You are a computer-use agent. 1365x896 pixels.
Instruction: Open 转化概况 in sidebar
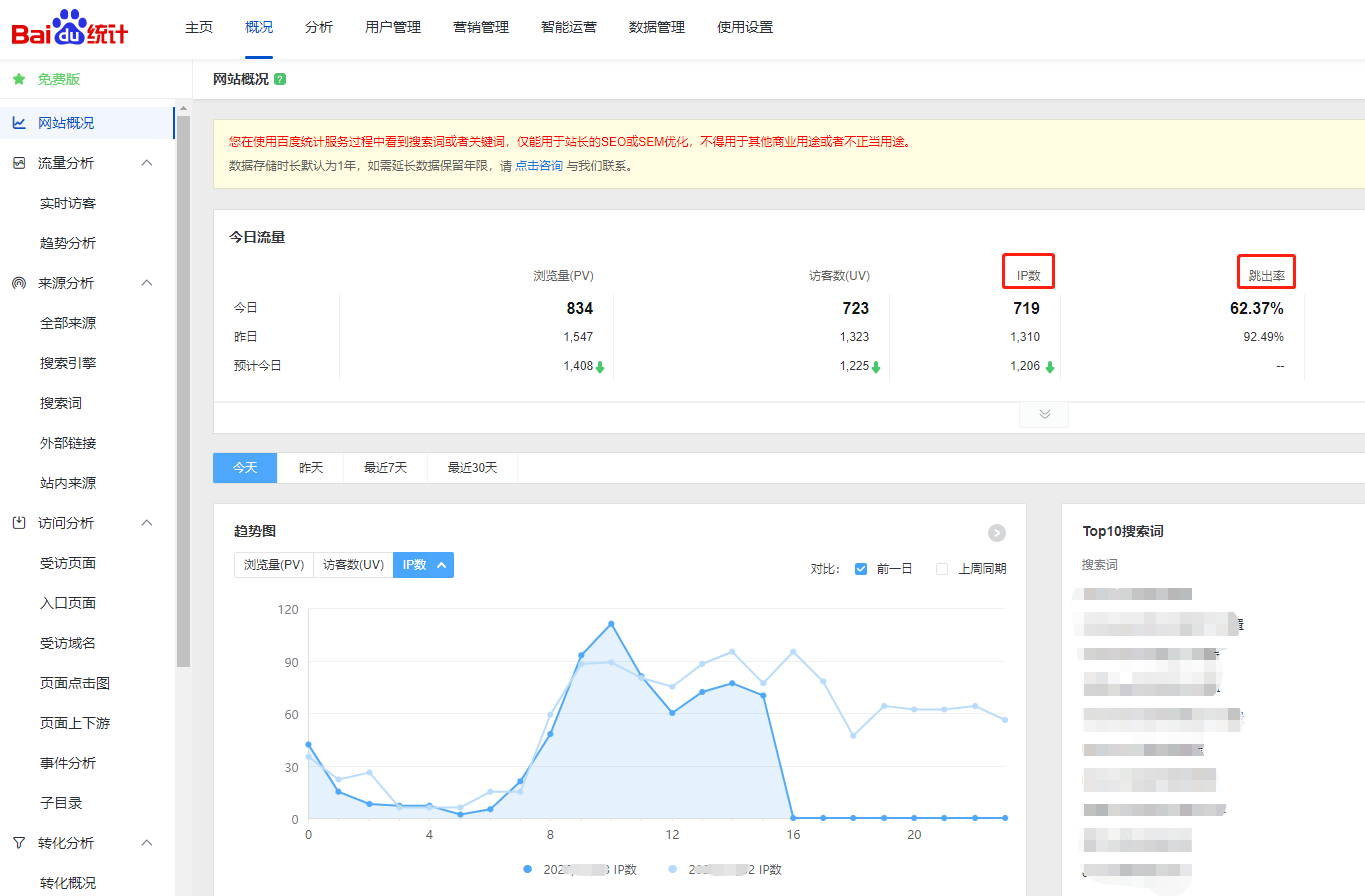[x=68, y=883]
